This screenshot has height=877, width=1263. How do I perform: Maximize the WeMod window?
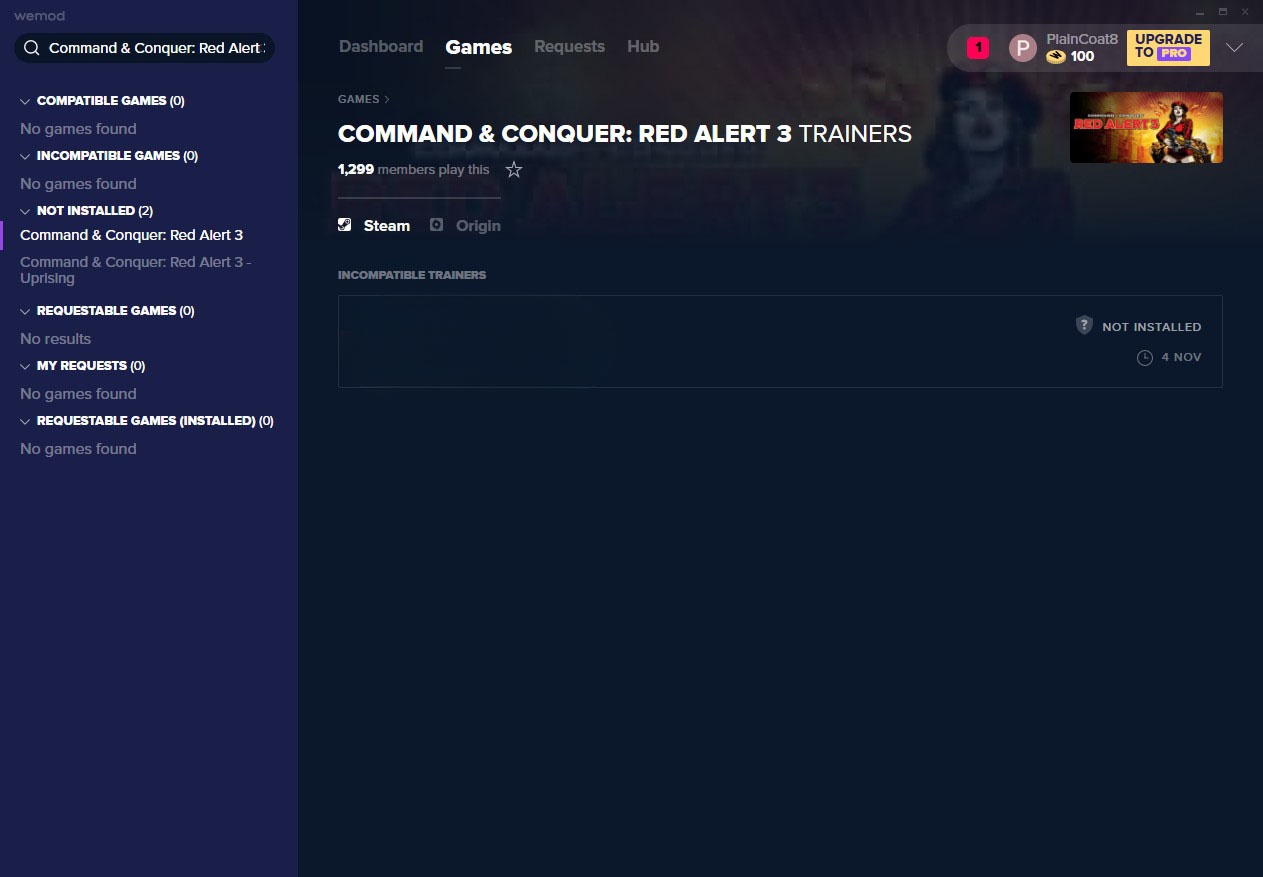pyautogui.click(x=1222, y=11)
